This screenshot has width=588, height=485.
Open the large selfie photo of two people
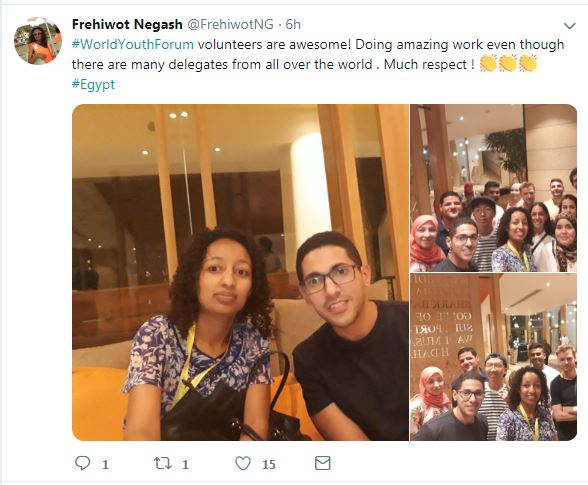click(x=240, y=272)
